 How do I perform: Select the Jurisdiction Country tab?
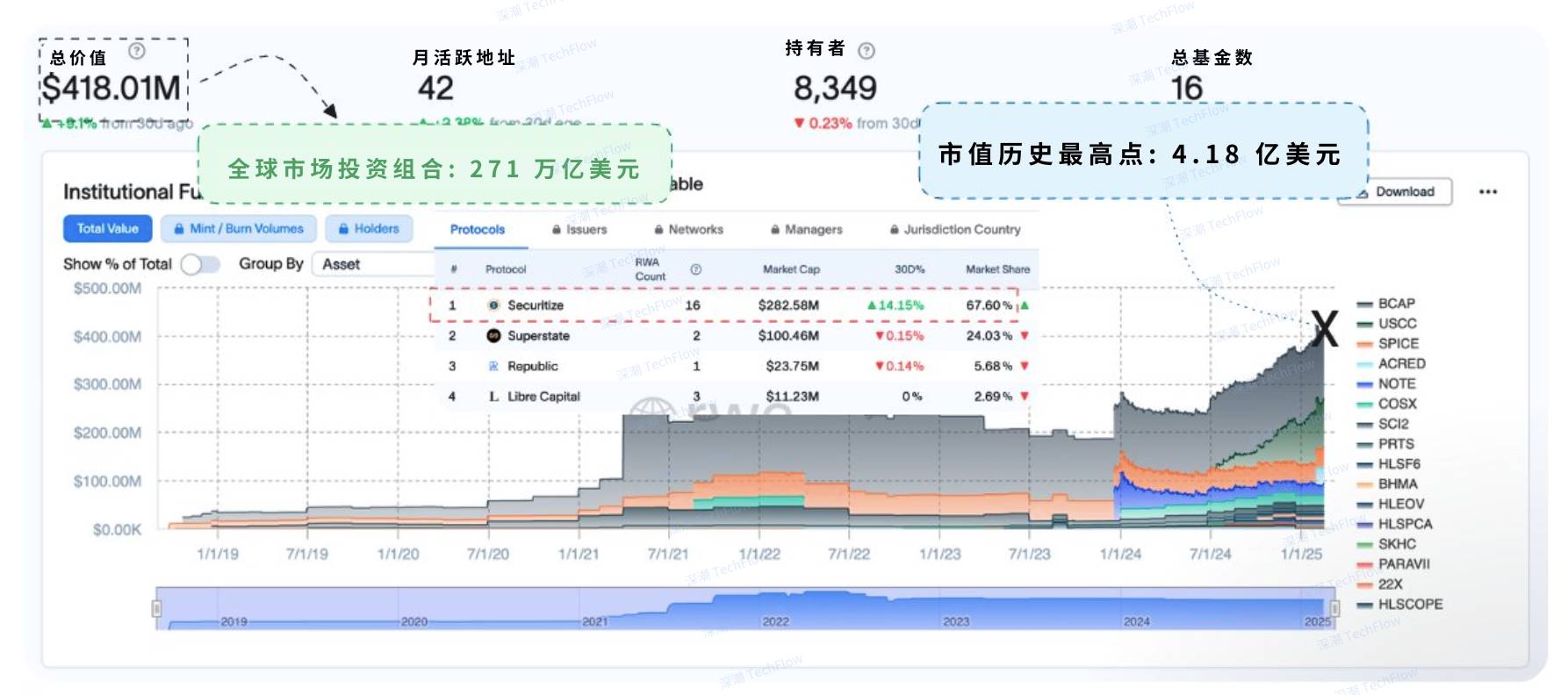click(955, 229)
